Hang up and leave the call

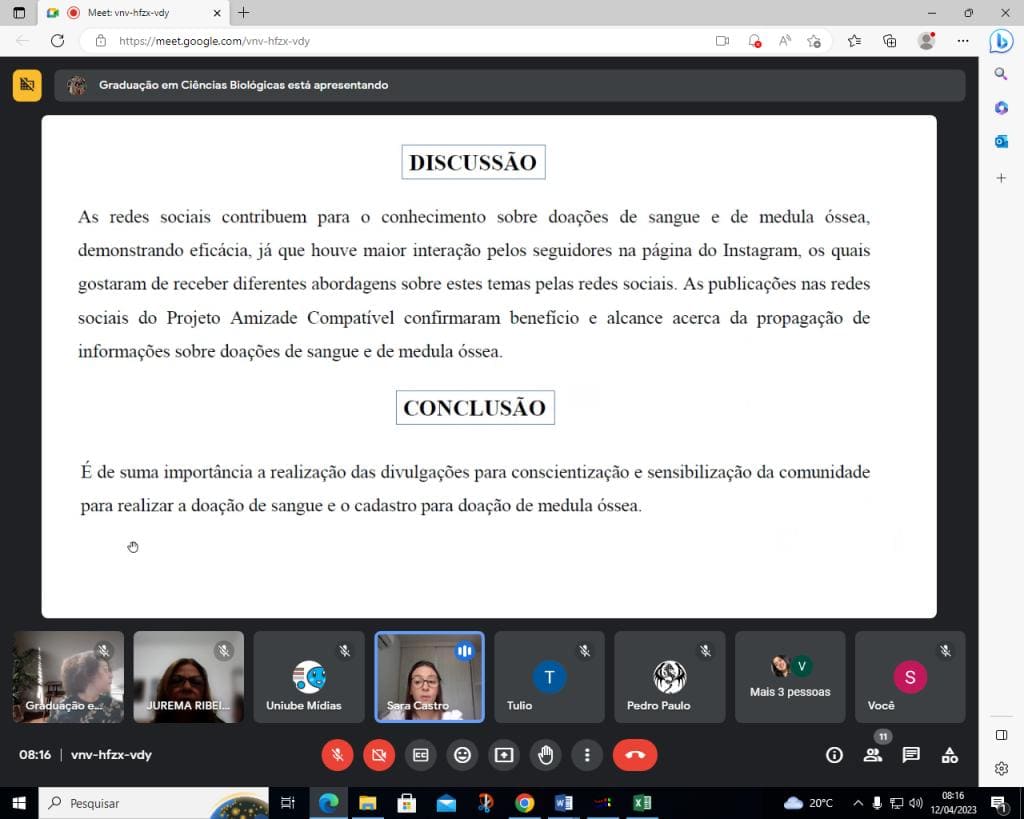coord(635,755)
